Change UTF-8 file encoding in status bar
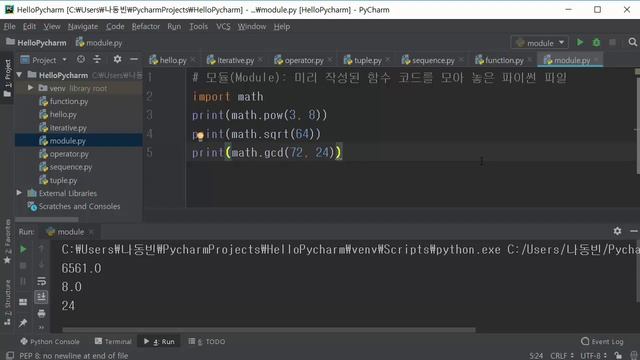The image size is (640, 360). [593, 356]
